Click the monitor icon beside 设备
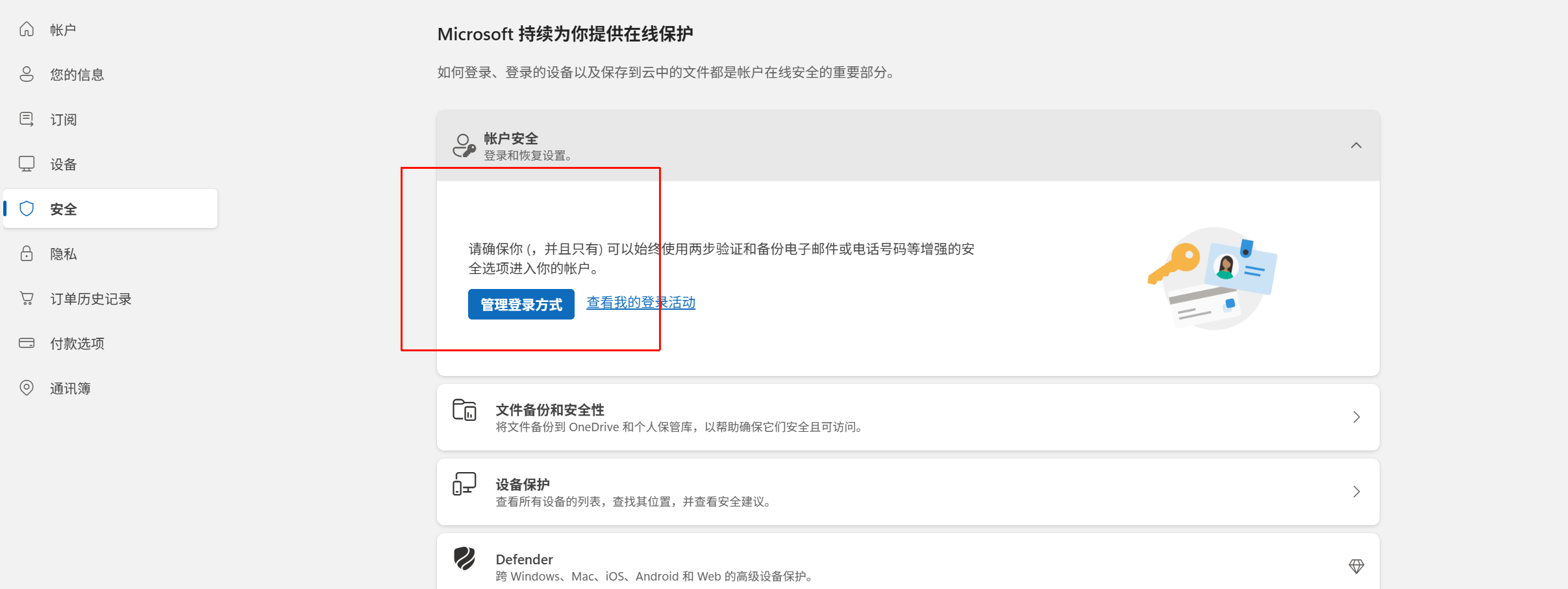The image size is (1568, 589). (x=27, y=164)
